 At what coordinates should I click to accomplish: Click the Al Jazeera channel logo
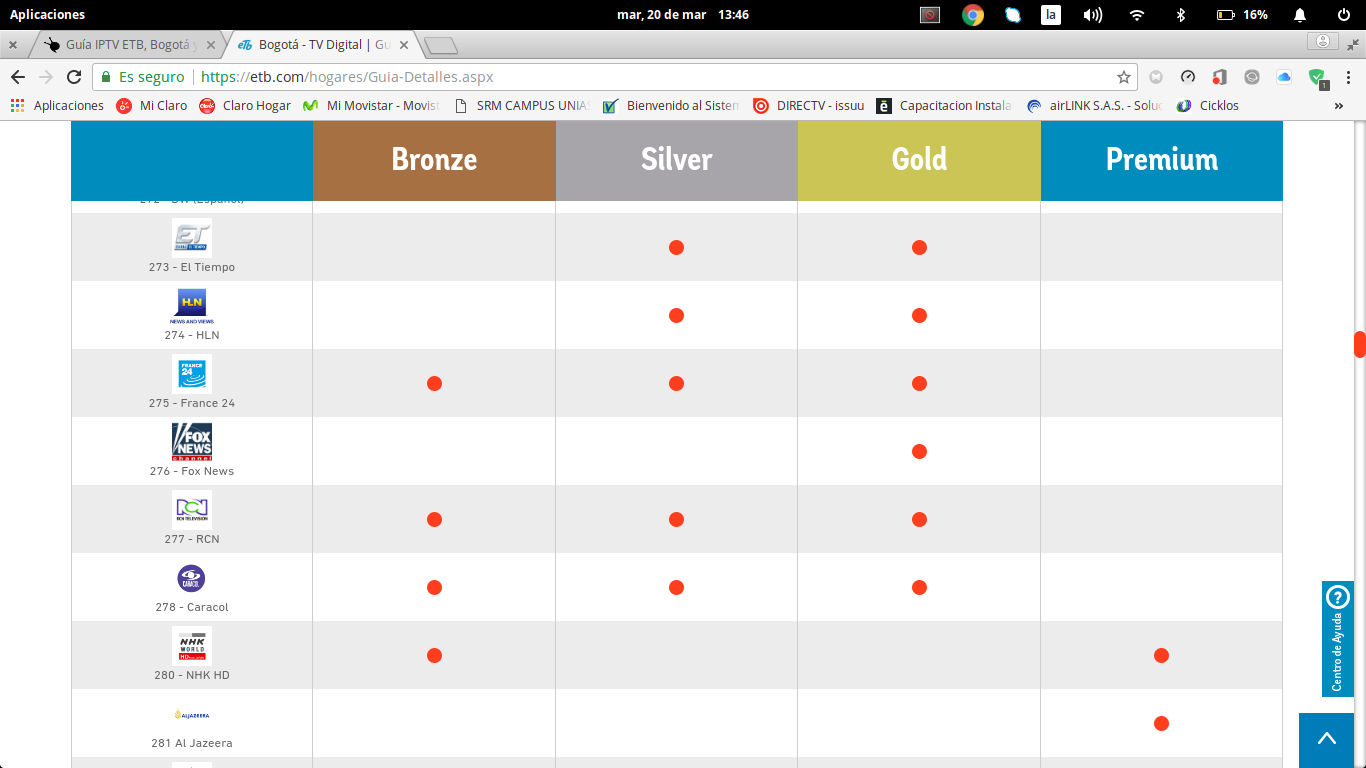[191, 715]
